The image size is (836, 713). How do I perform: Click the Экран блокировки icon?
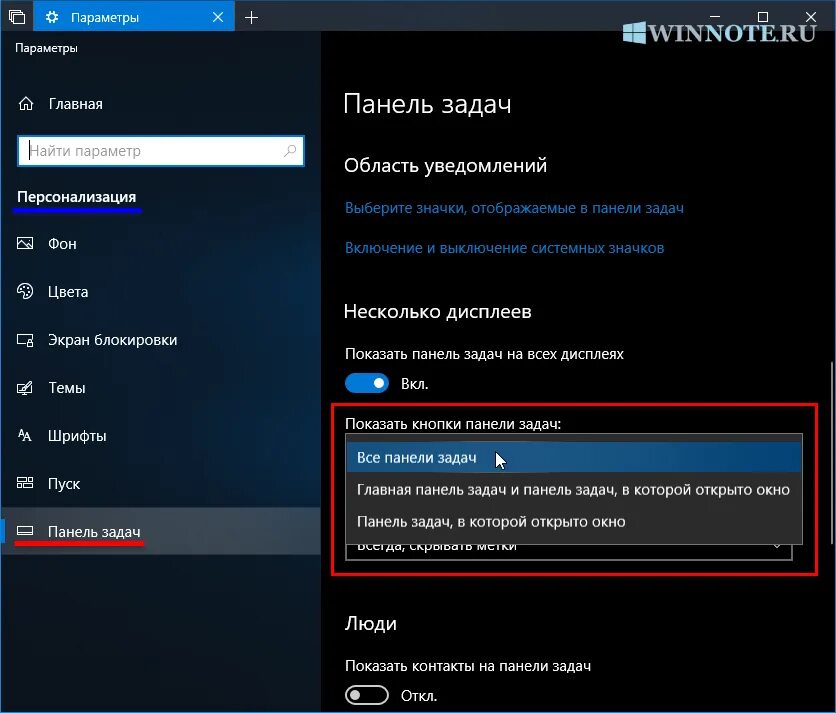tap(25, 340)
